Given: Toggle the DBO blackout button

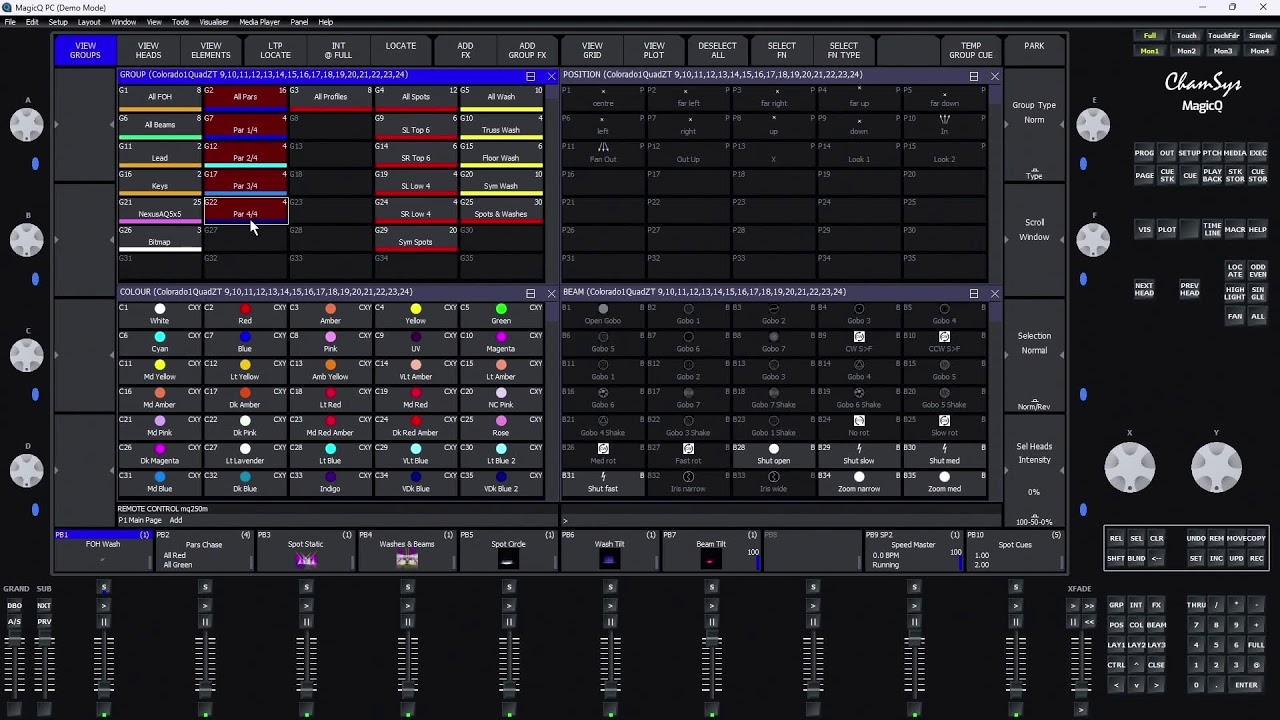Looking at the screenshot, I should (x=15, y=606).
